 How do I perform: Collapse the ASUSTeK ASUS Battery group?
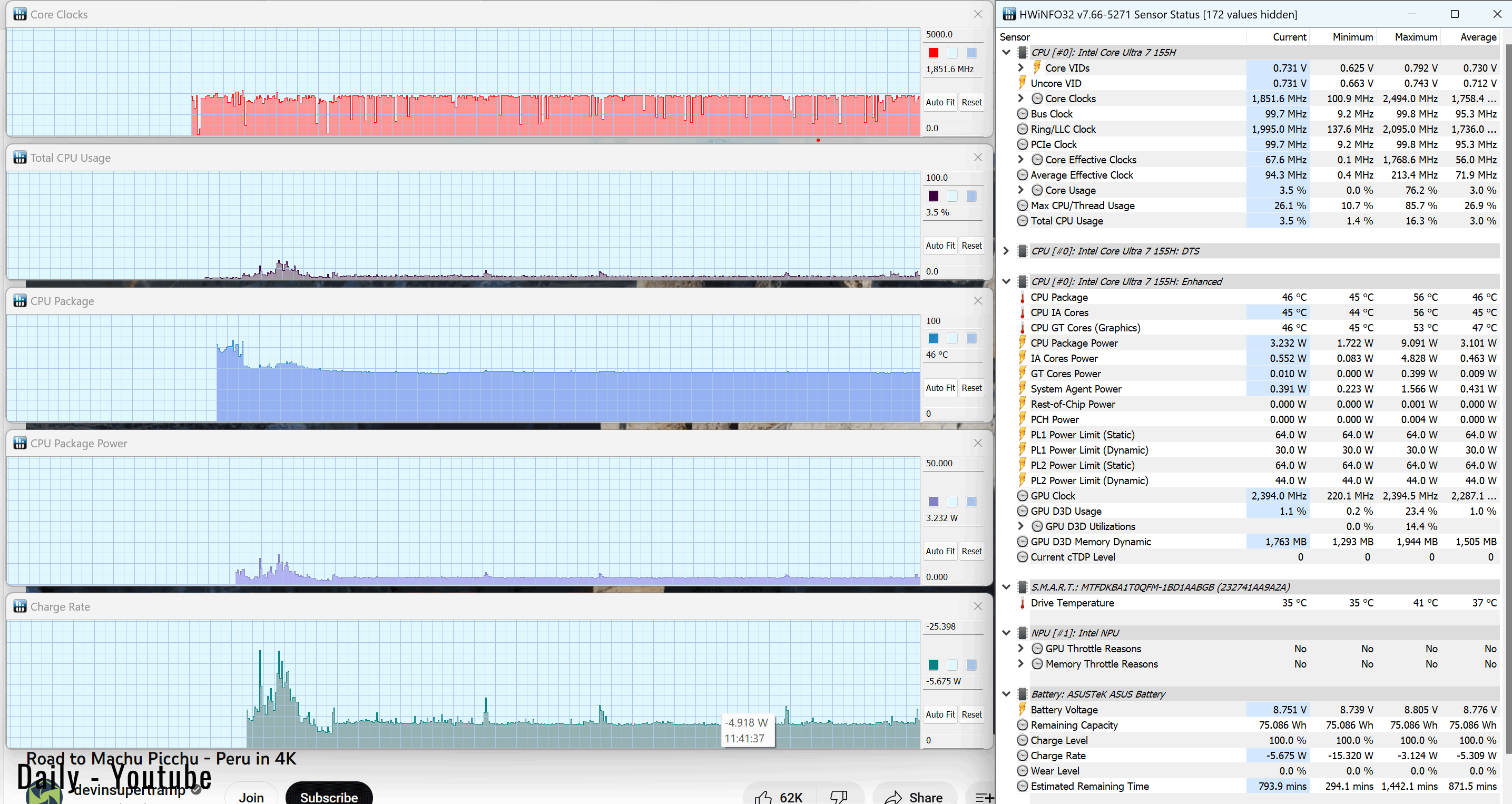[x=1006, y=694]
